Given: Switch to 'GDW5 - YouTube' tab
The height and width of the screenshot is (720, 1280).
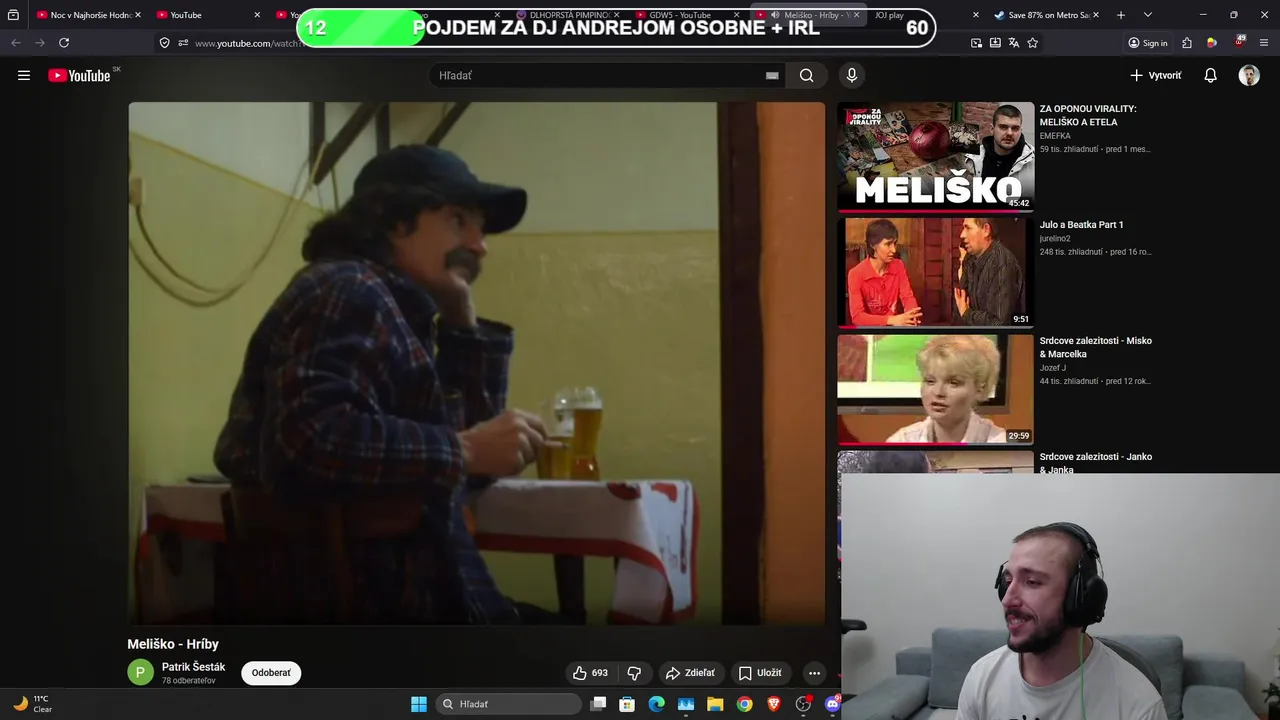Looking at the screenshot, I should (x=688, y=15).
